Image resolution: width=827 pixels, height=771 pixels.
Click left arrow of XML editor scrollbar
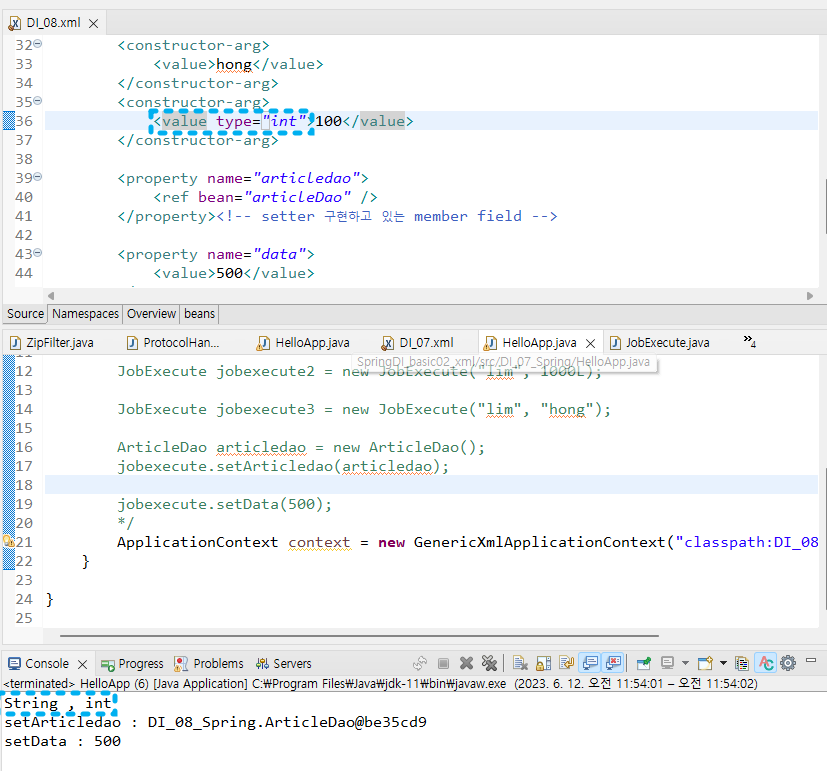click(51, 296)
